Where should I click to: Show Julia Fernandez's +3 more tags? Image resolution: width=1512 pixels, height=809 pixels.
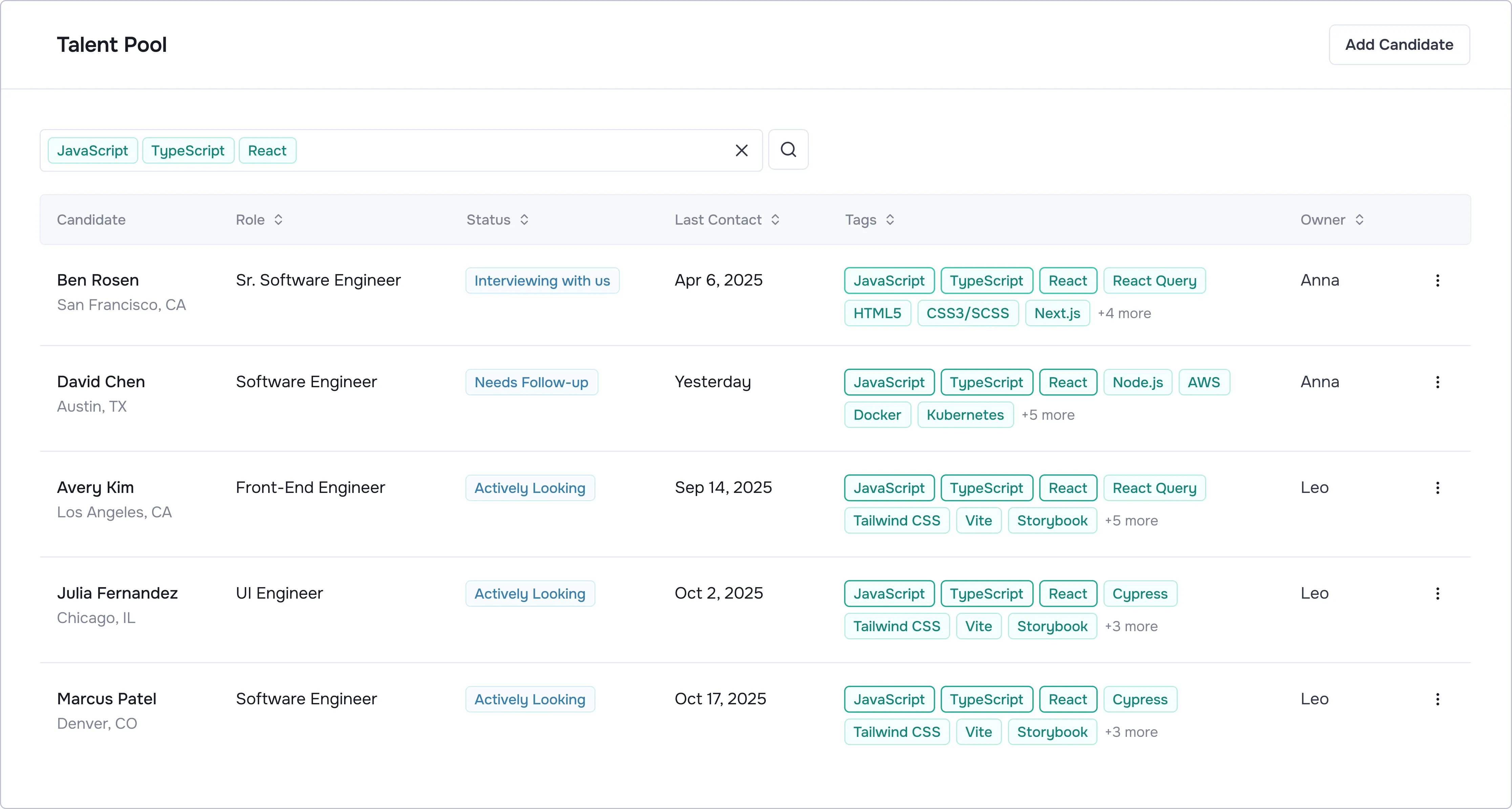[1131, 626]
